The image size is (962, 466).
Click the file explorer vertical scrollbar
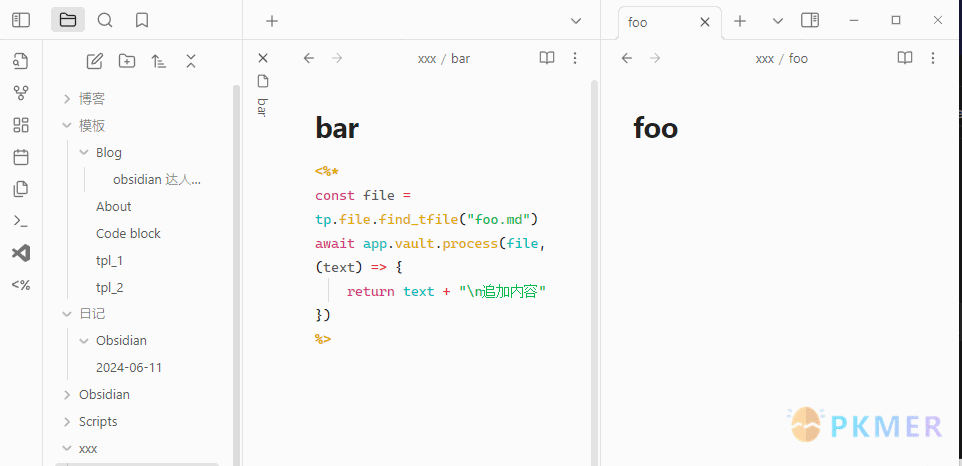(x=237, y=275)
